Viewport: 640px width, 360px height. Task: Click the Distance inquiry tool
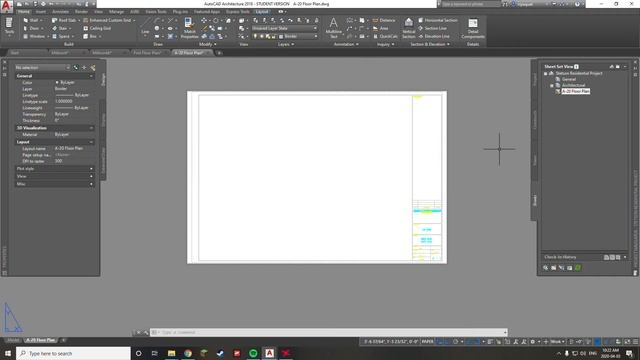(384, 20)
